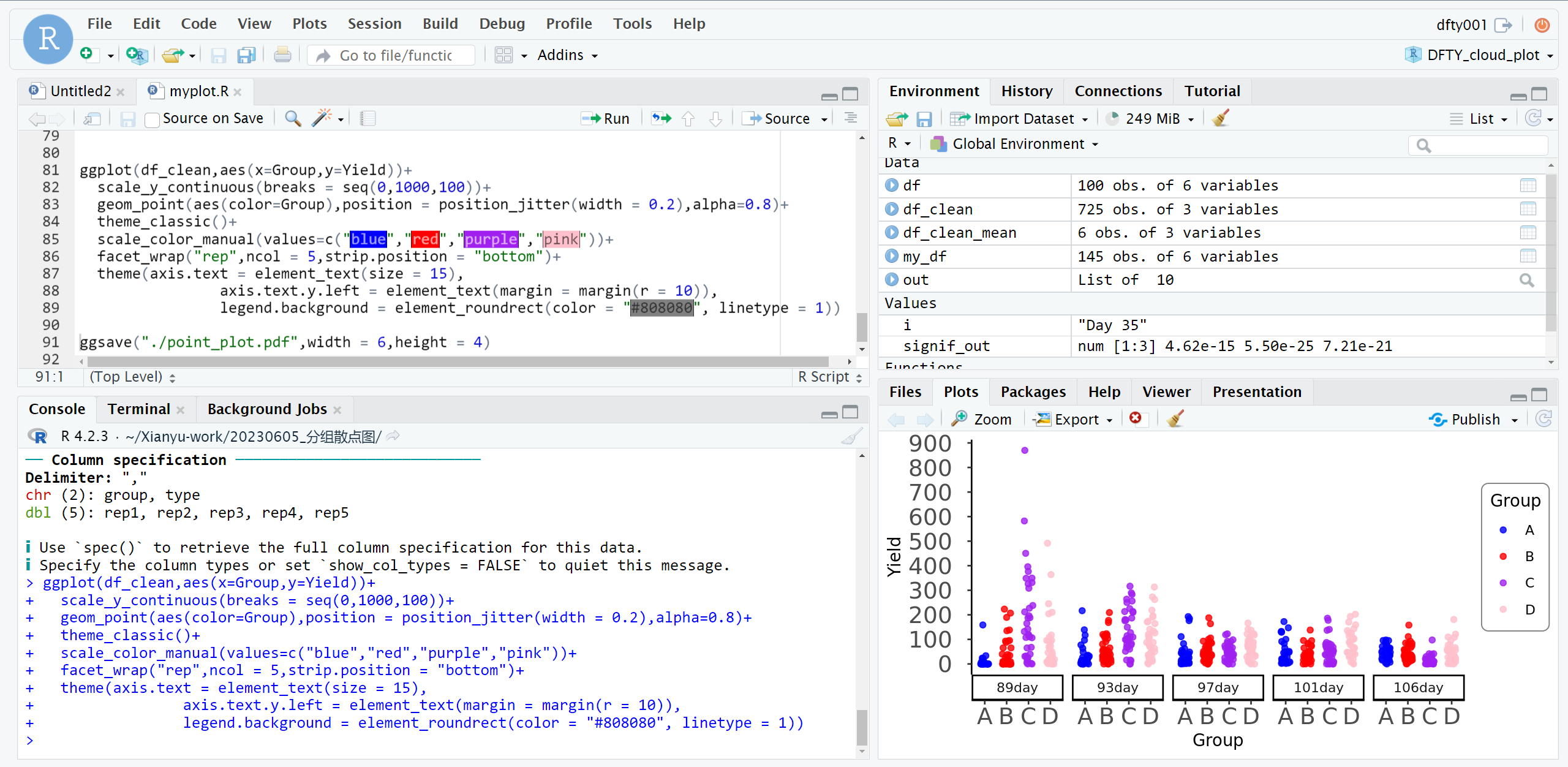View df_clean as data table grid icon
Screen dimensions: 1568x767
coord(1528,209)
